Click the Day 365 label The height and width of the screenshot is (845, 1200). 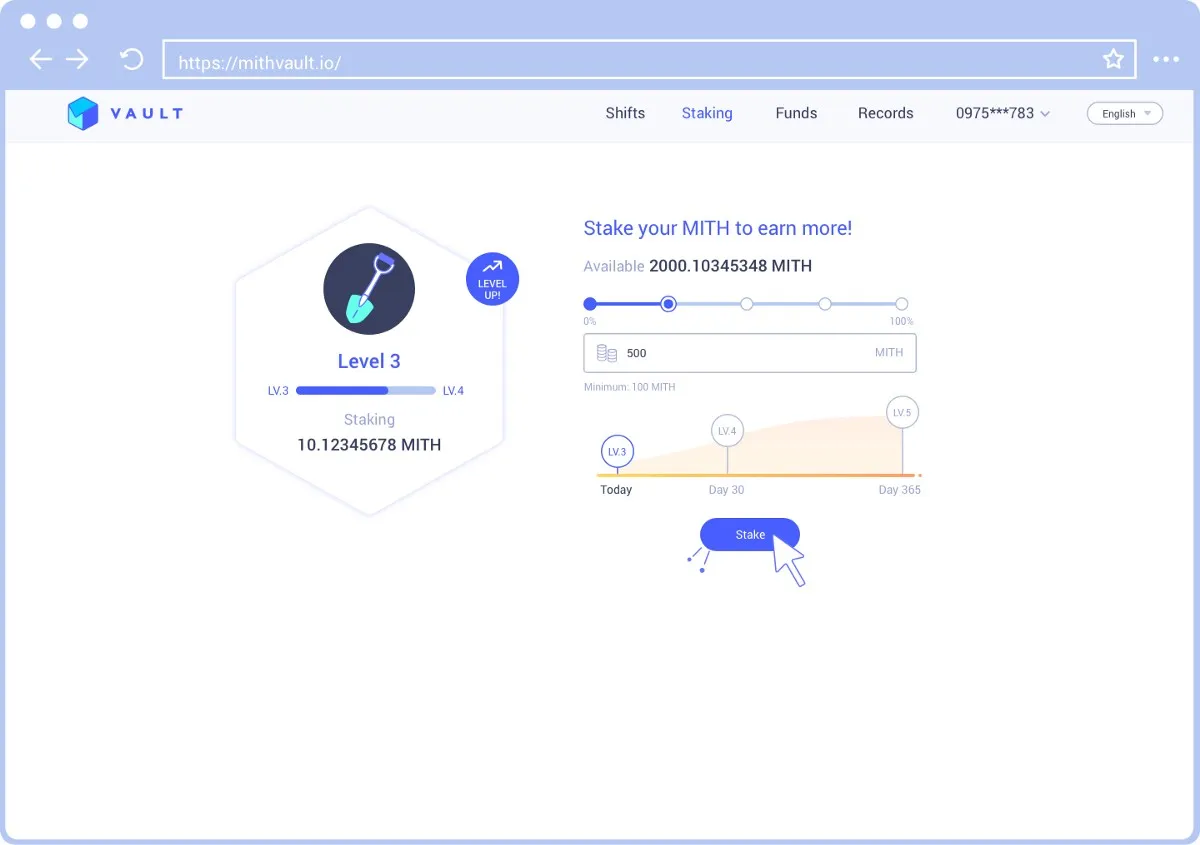(900, 490)
